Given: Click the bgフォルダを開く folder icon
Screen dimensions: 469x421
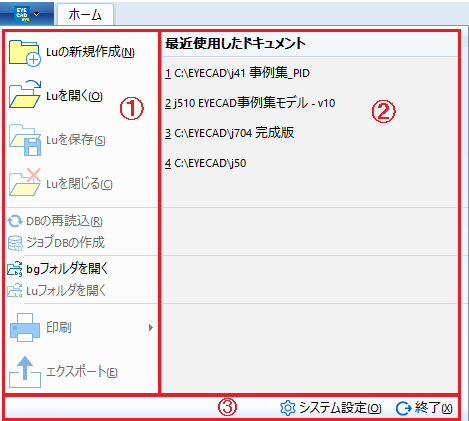Looking at the screenshot, I should click(x=15, y=269).
